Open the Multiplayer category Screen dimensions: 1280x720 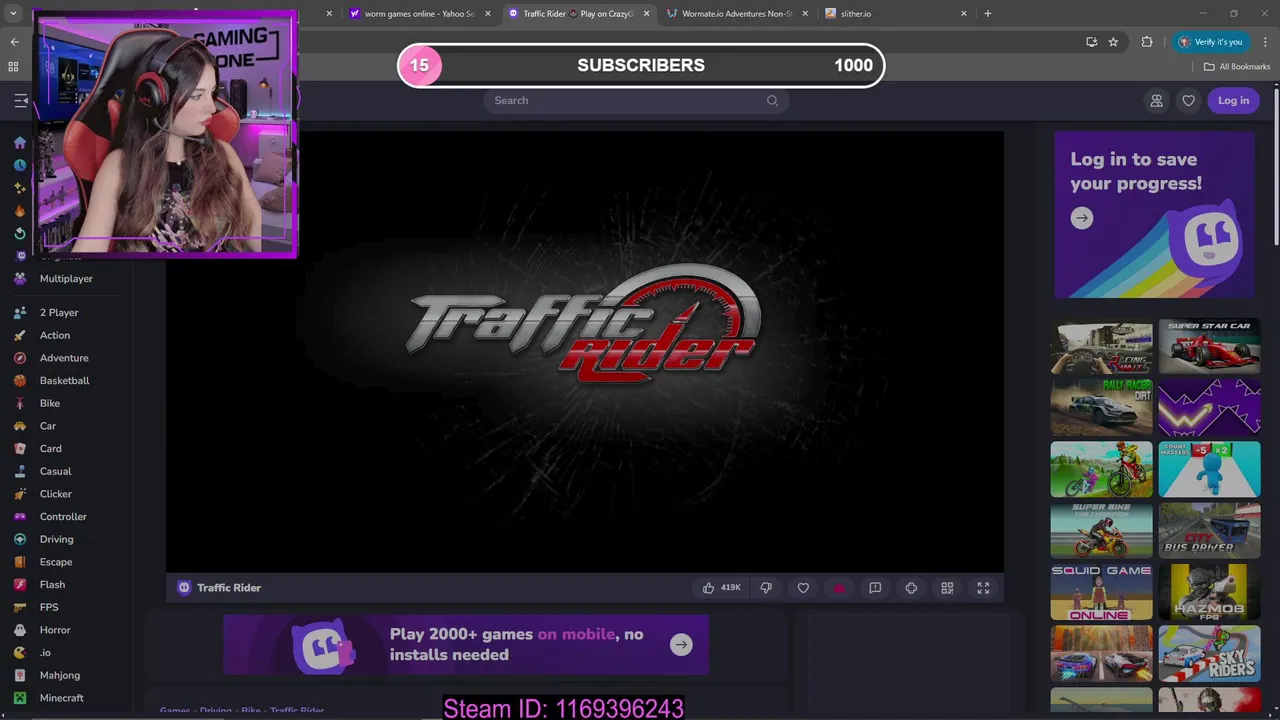tap(66, 279)
